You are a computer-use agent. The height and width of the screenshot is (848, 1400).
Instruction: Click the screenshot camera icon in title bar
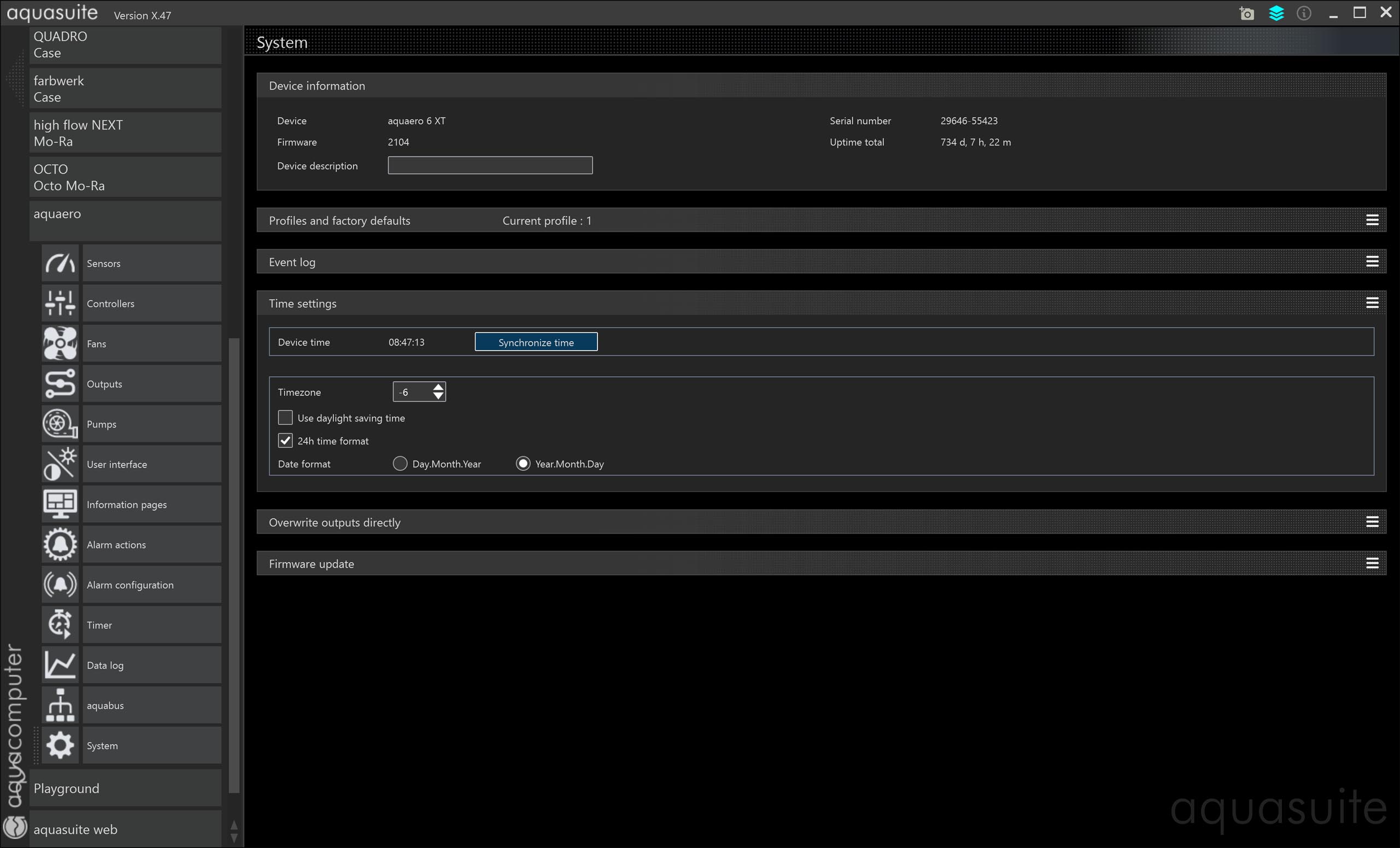(x=1246, y=13)
